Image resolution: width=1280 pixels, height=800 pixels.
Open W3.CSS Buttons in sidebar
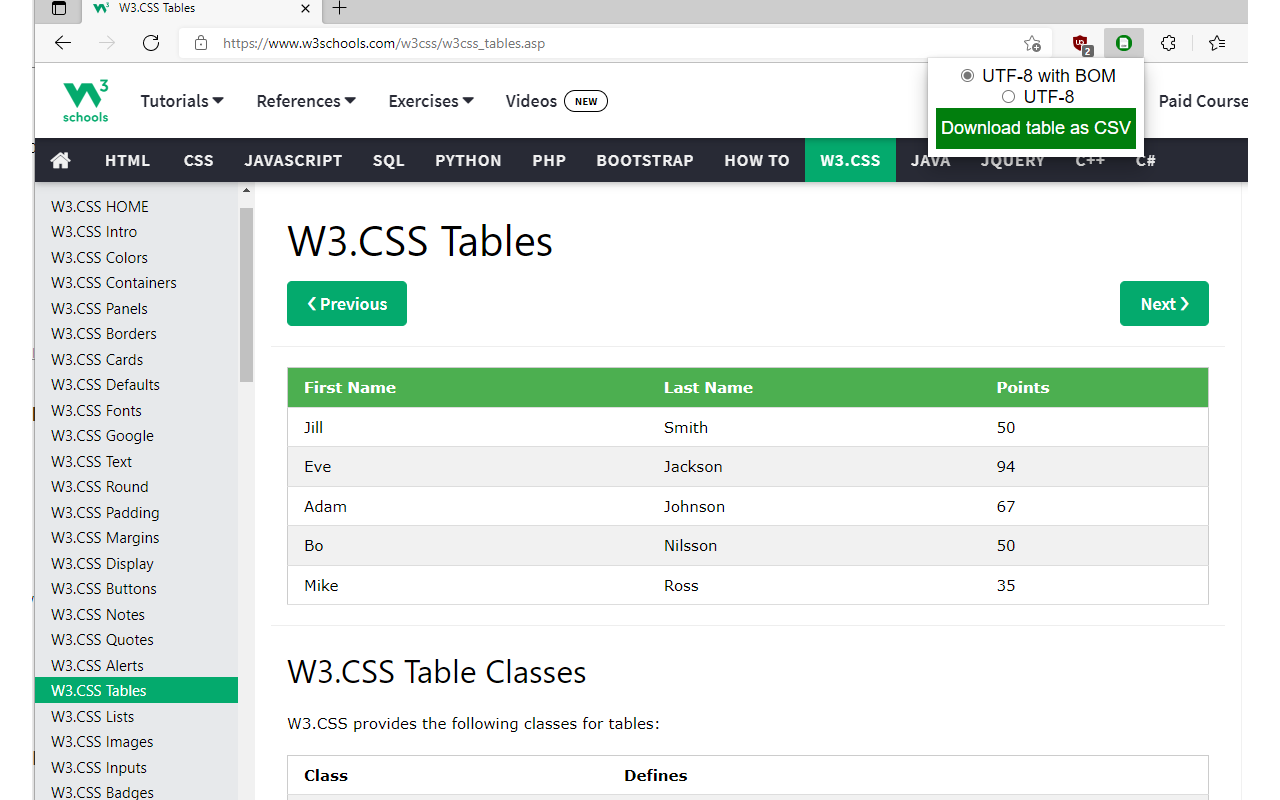(x=136, y=589)
